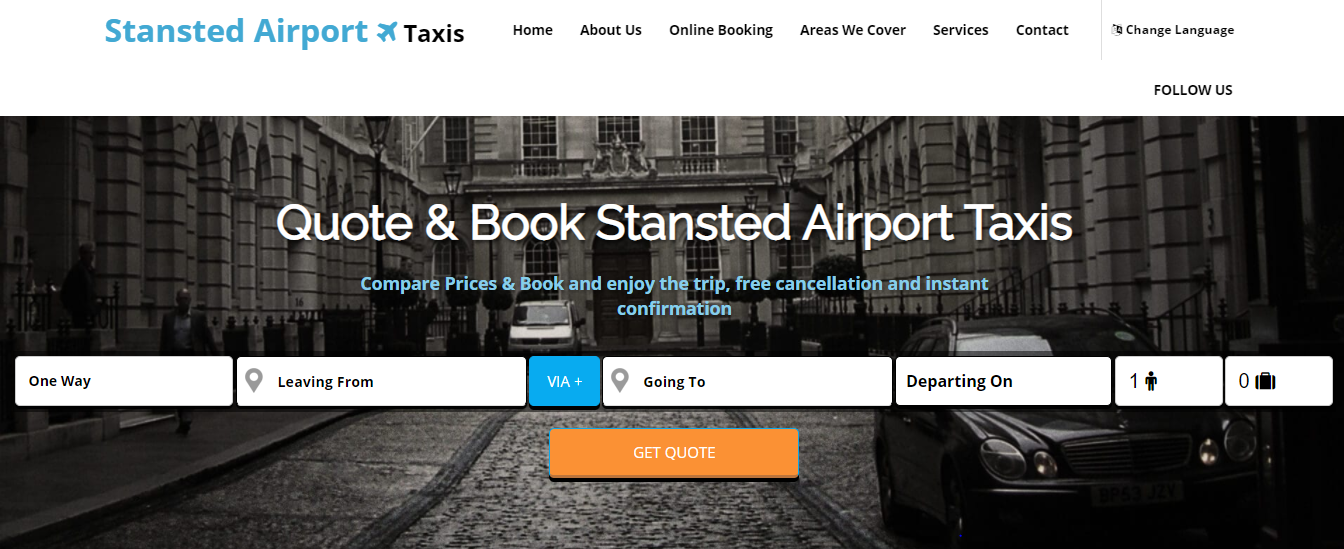Click the Change Language translate icon
The image size is (1344, 549).
[x=1117, y=30]
